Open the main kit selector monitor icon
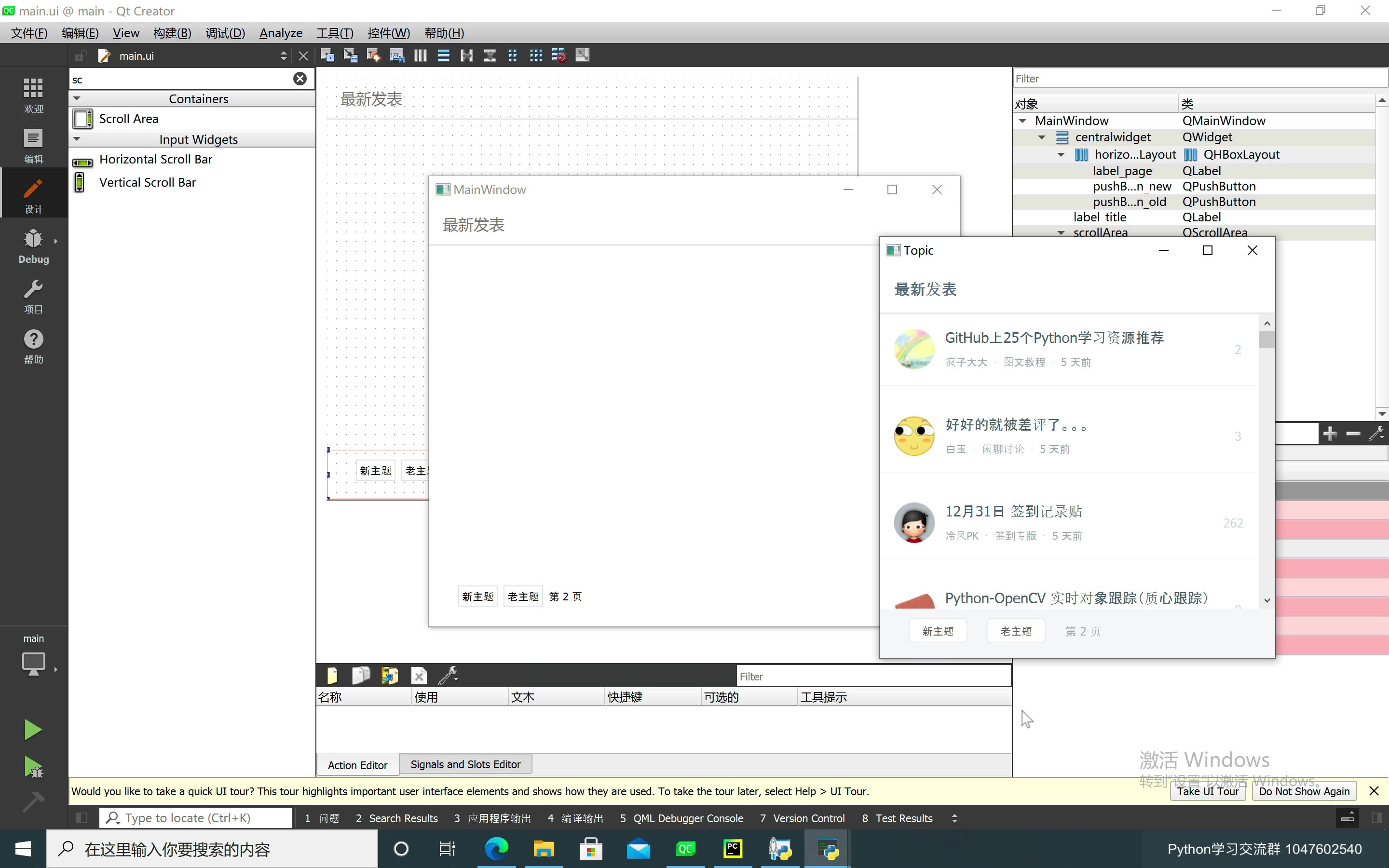 pyautogui.click(x=33, y=664)
